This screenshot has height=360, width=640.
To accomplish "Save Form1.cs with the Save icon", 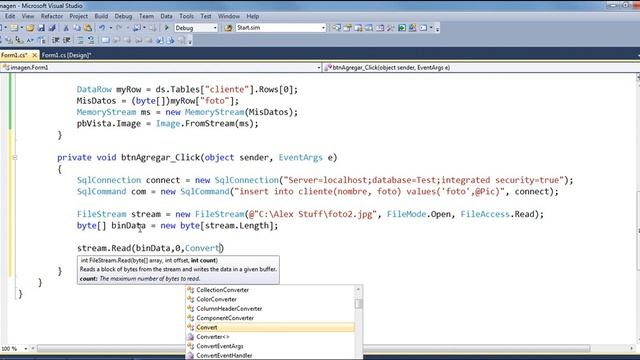I will pyautogui.click(x=41, y=28).
